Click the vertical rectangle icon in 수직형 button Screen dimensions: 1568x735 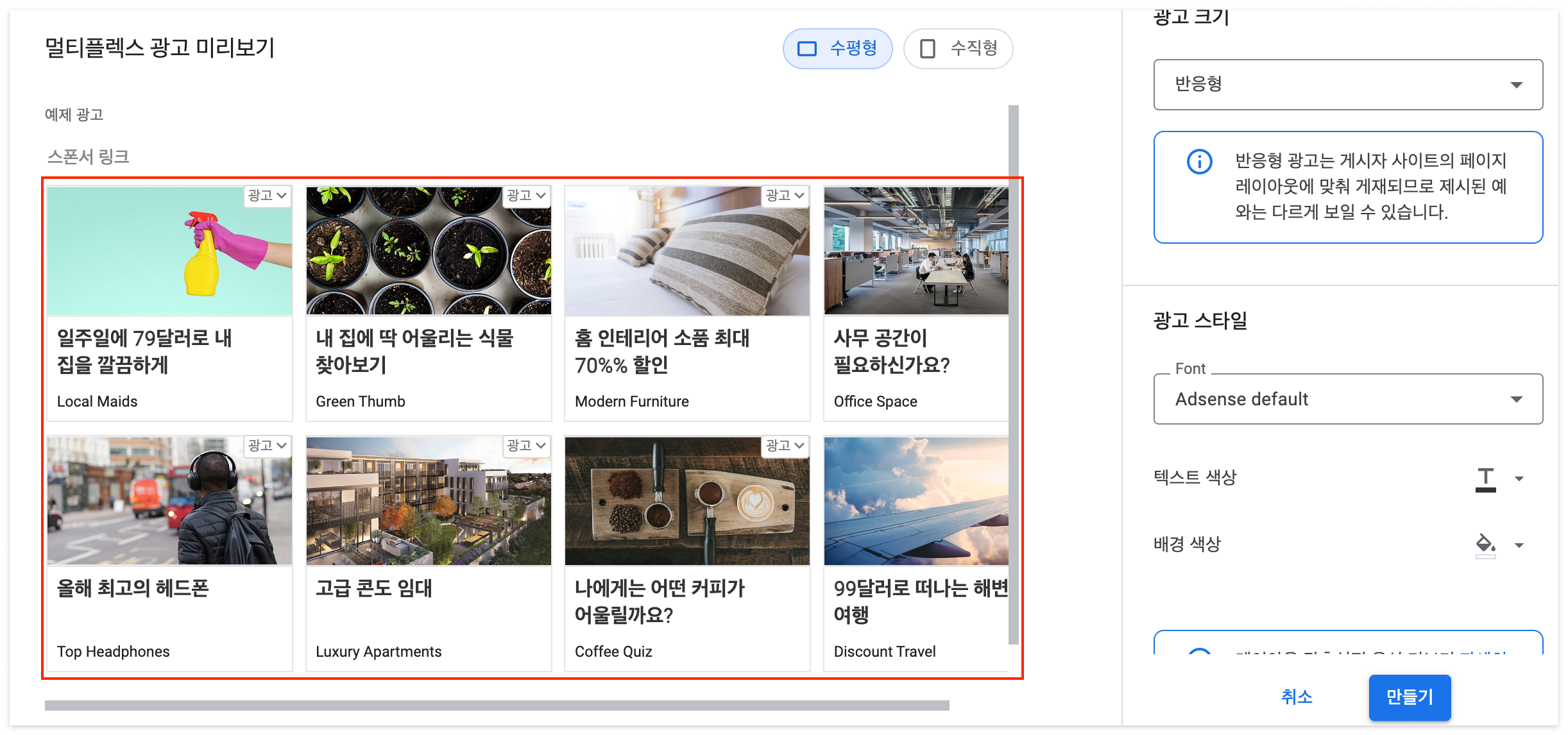click(929, 47)
